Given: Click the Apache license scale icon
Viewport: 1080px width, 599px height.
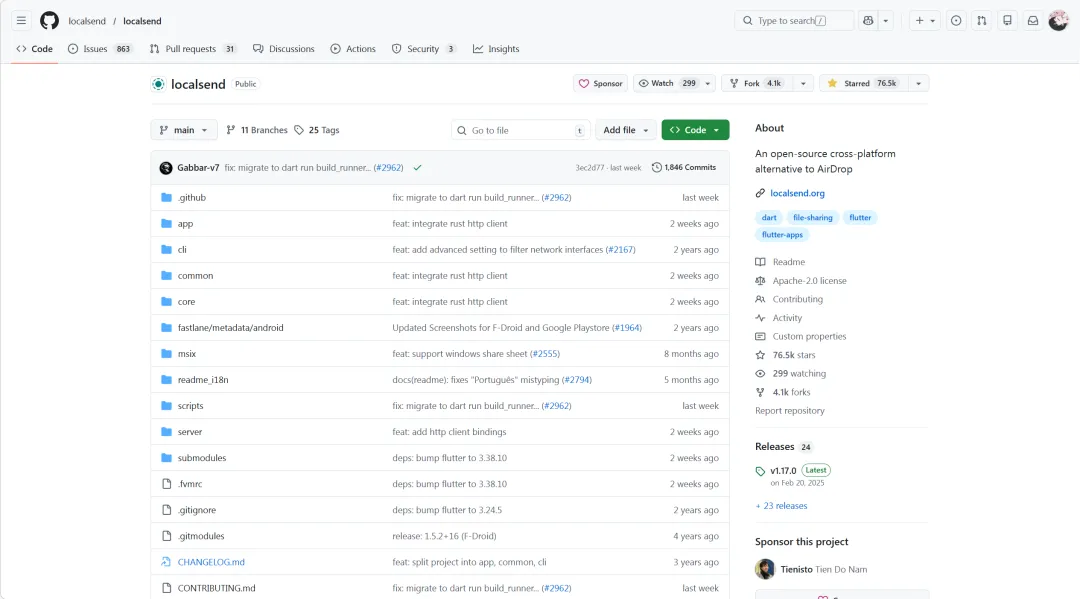Looking at the screenshot, I should pyautogui.click(x=760, y=281).
